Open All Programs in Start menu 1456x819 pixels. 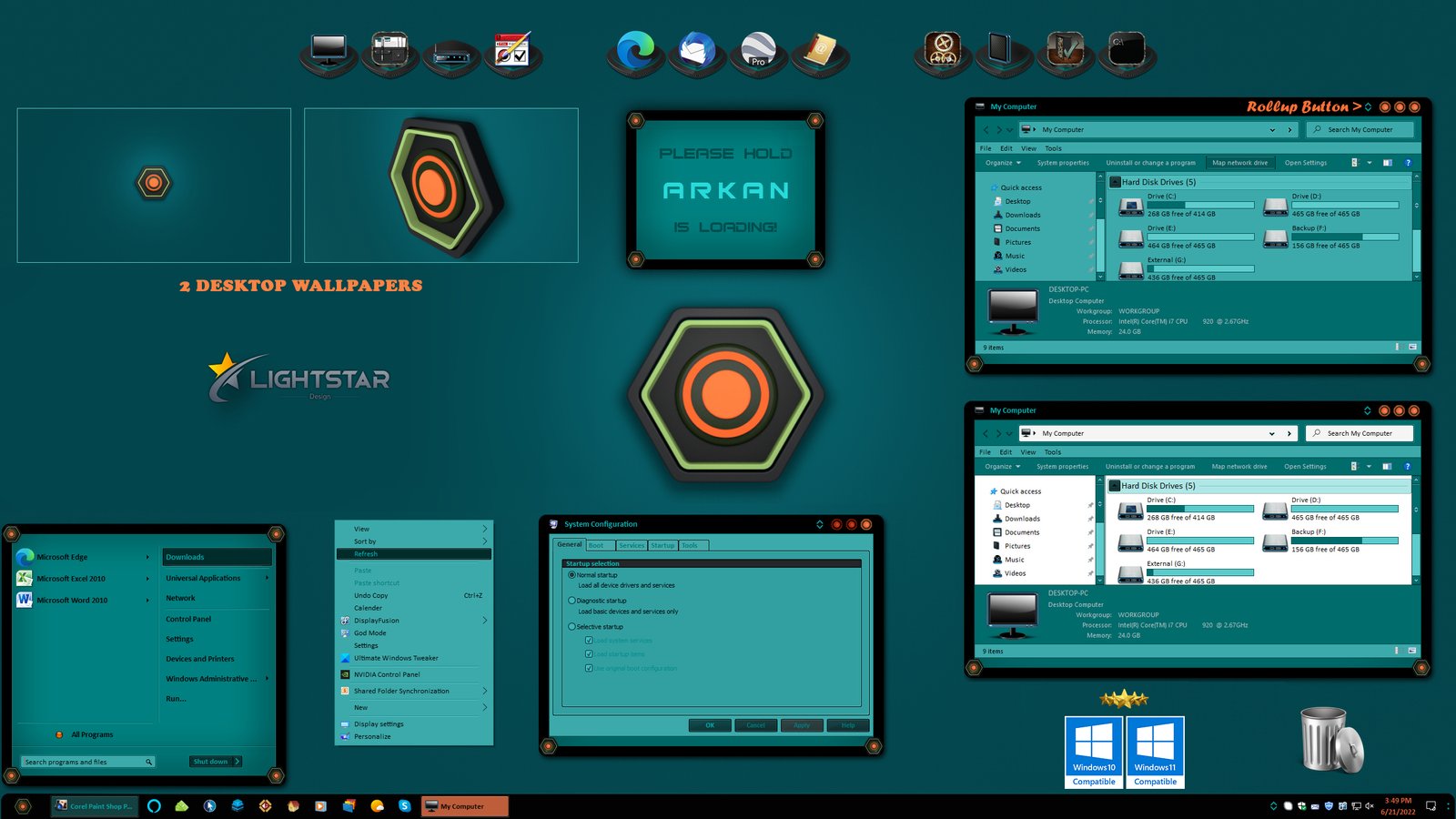pos(86,734)
